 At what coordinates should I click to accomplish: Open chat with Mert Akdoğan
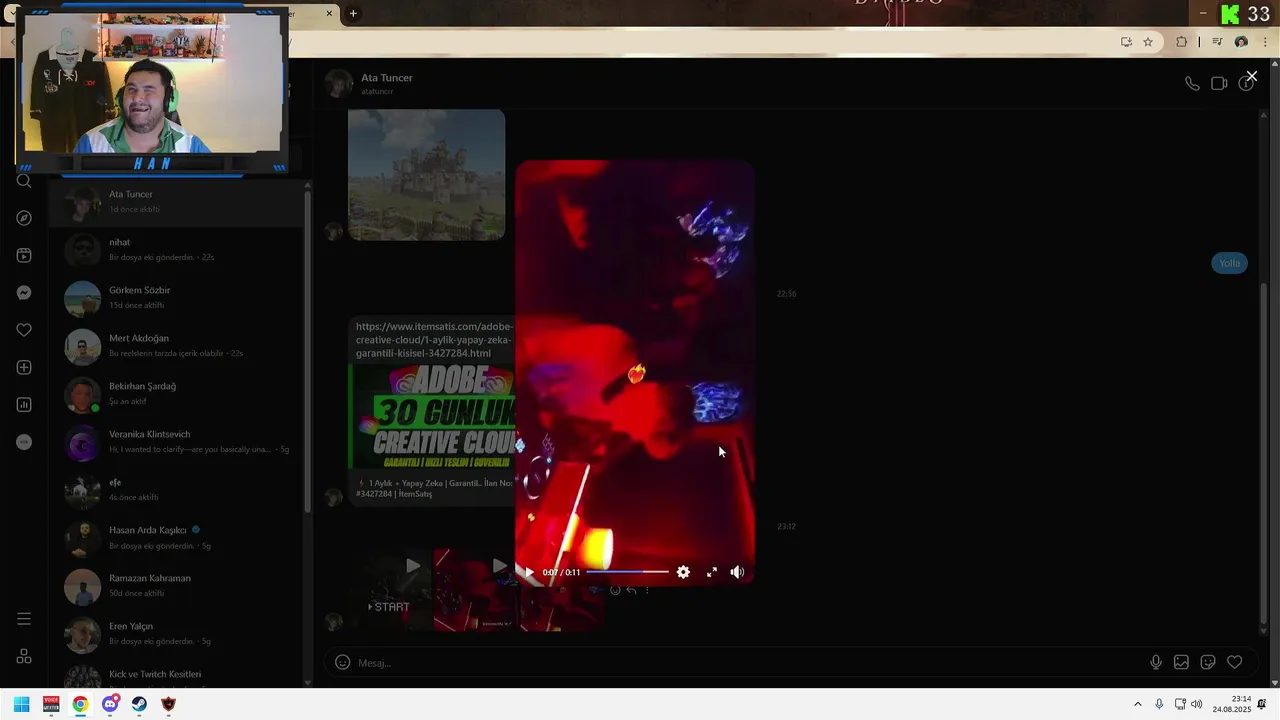tap(178, 346)
